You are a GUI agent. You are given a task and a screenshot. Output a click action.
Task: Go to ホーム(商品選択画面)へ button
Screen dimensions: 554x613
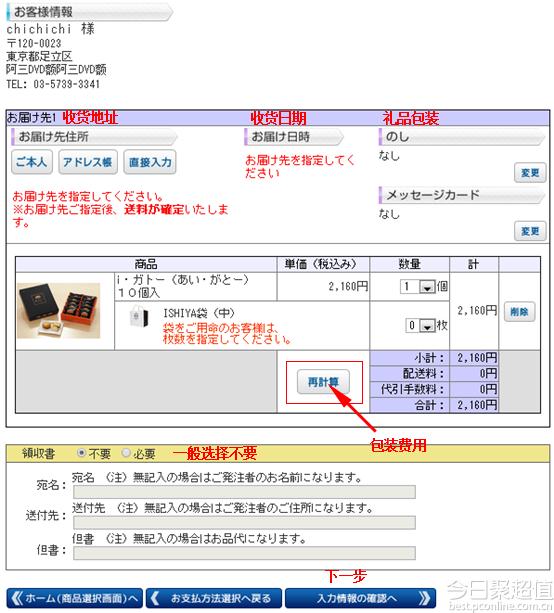pyautogui.click(x=75, y=598)
